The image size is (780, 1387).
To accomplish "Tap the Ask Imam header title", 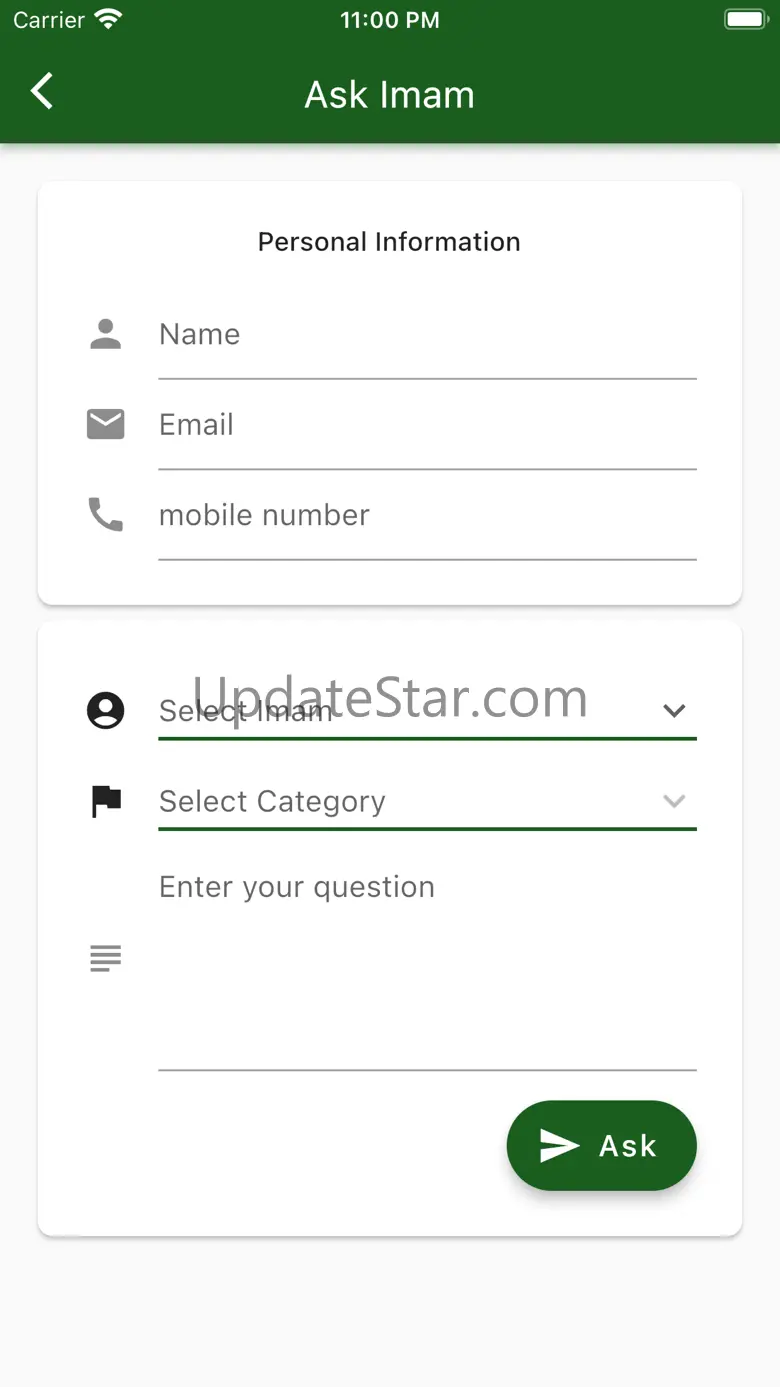I will tap(390, 95).
